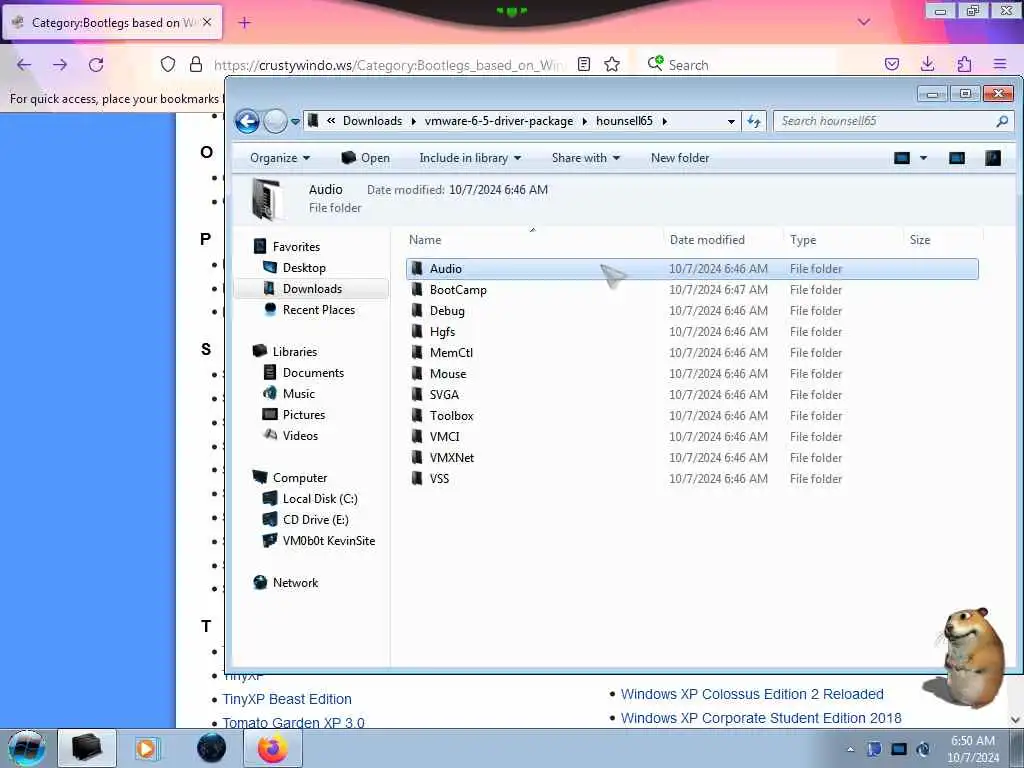Click the search magnifier icon in Explorer
1024x768 pixels.
tap(1002, 121)
